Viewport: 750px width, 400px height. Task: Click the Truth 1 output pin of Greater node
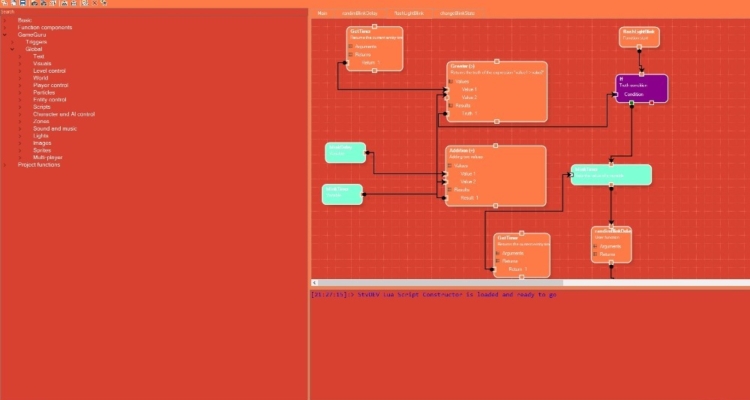pos(445,113)
